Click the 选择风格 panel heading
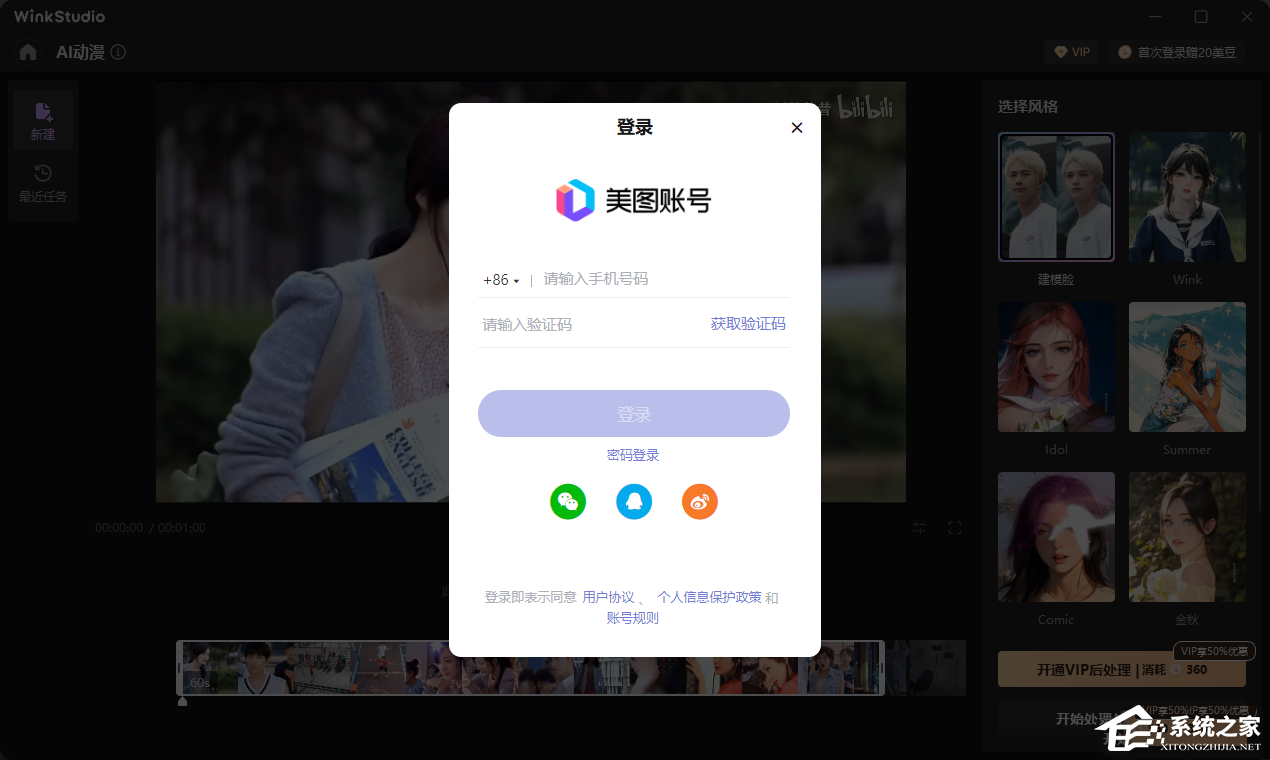This screenshot has width=1270, height=760. (1028, 107)
